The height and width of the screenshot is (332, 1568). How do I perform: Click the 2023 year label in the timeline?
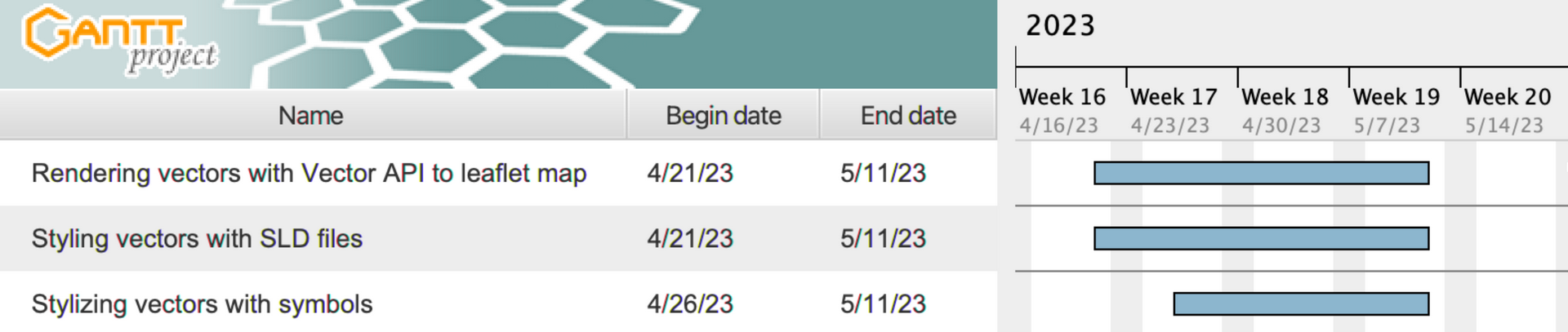click(x=1060, y=25)
